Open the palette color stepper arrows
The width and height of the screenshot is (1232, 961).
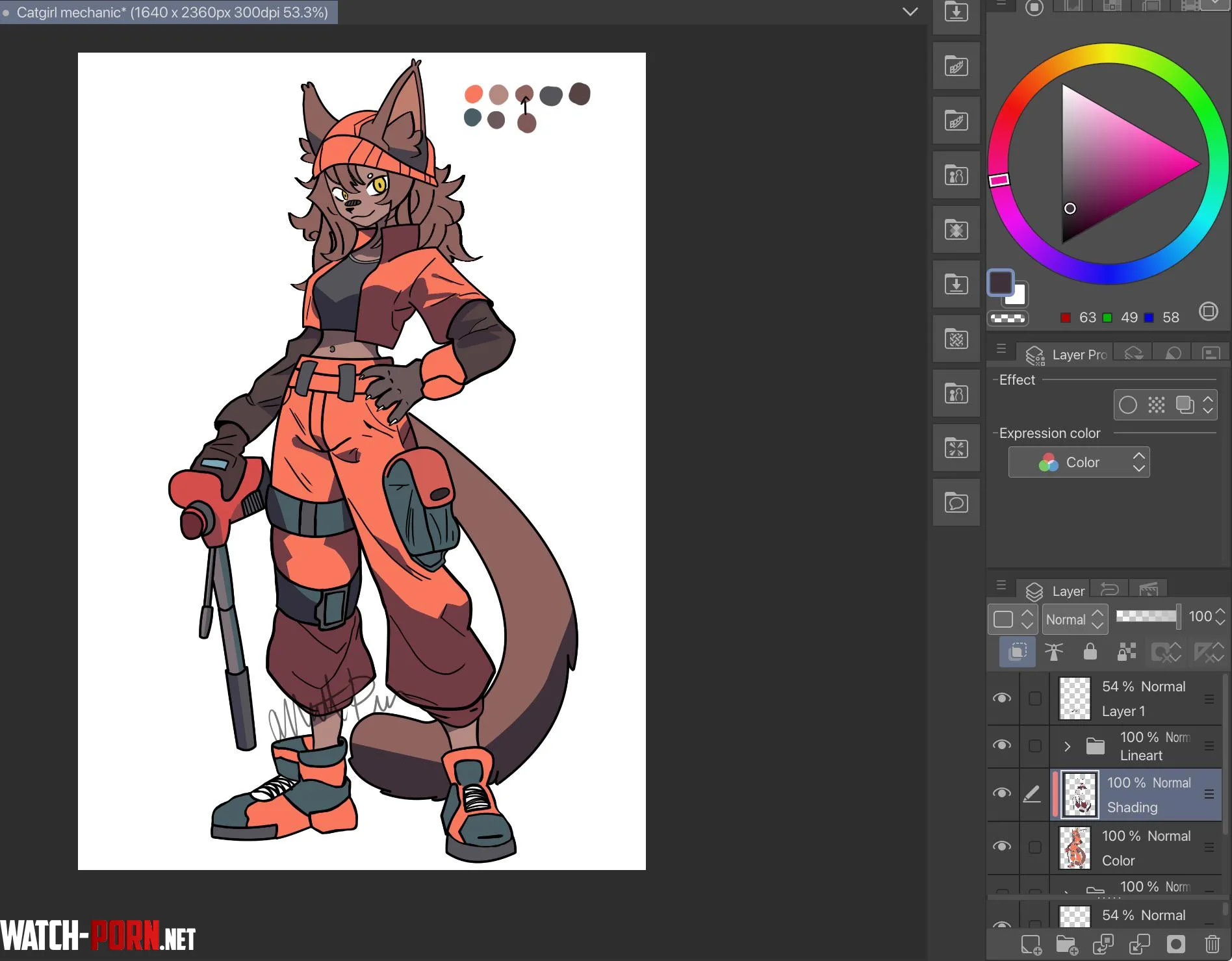tap(1027, 619)
